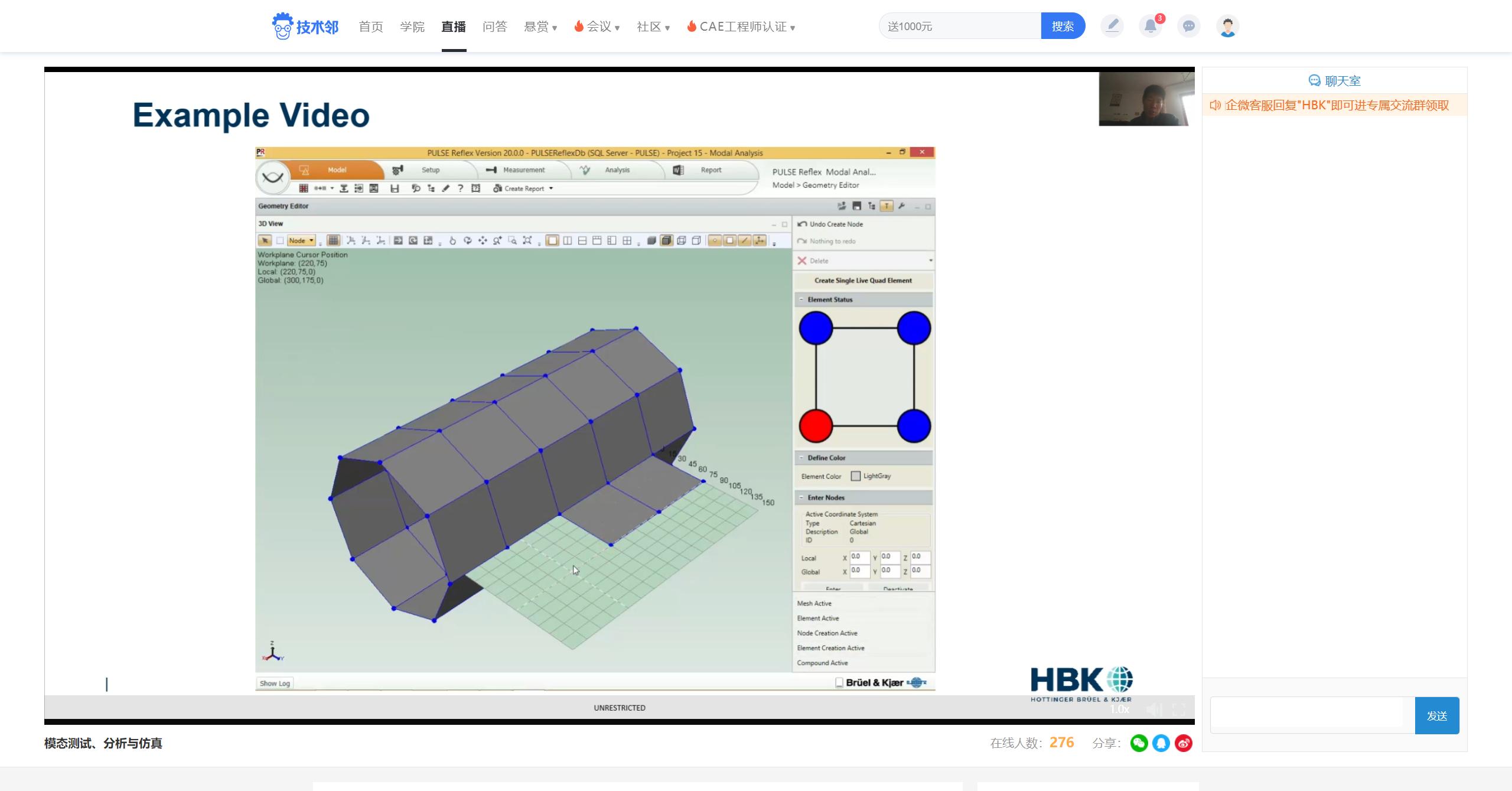Click the hand pan tool in 3D View toolbar
This screenshot has height=791, width=1512.
click(452, 240)
